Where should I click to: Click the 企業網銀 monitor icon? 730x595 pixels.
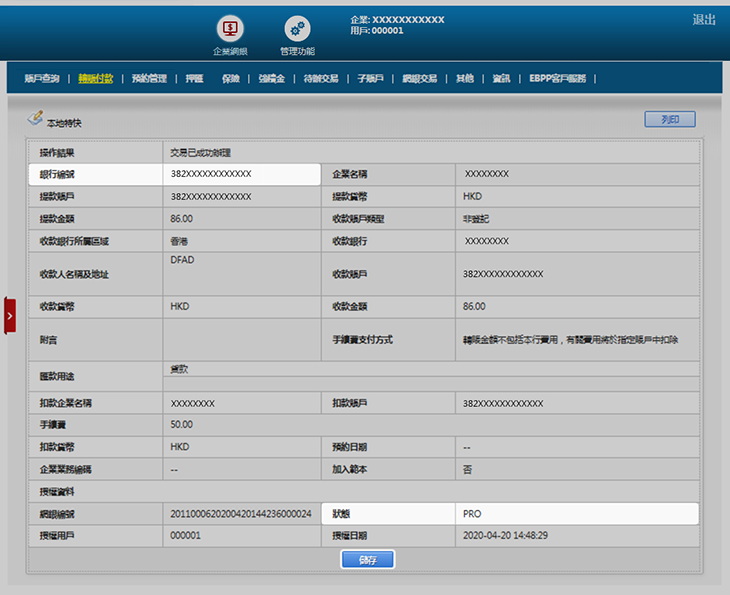click(x=231, y=29)
